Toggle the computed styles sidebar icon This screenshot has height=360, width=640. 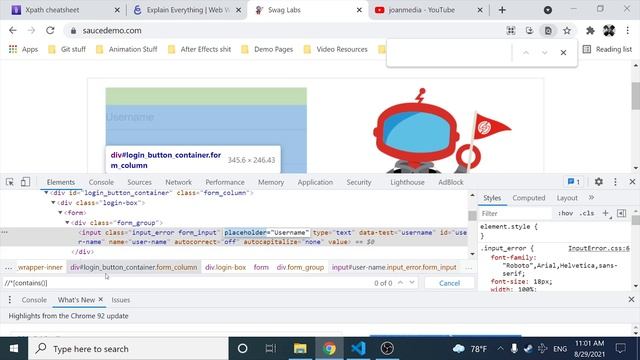(x=621, y=213)
